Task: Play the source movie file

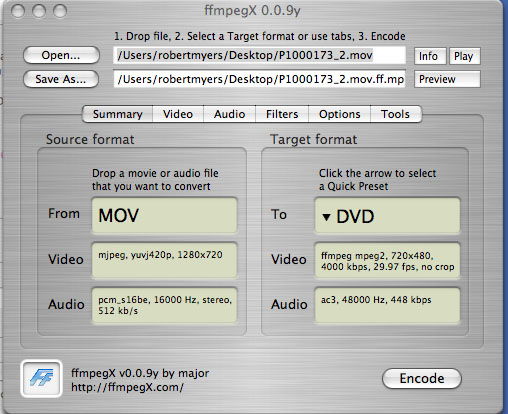Action: (x=464, y=56)
